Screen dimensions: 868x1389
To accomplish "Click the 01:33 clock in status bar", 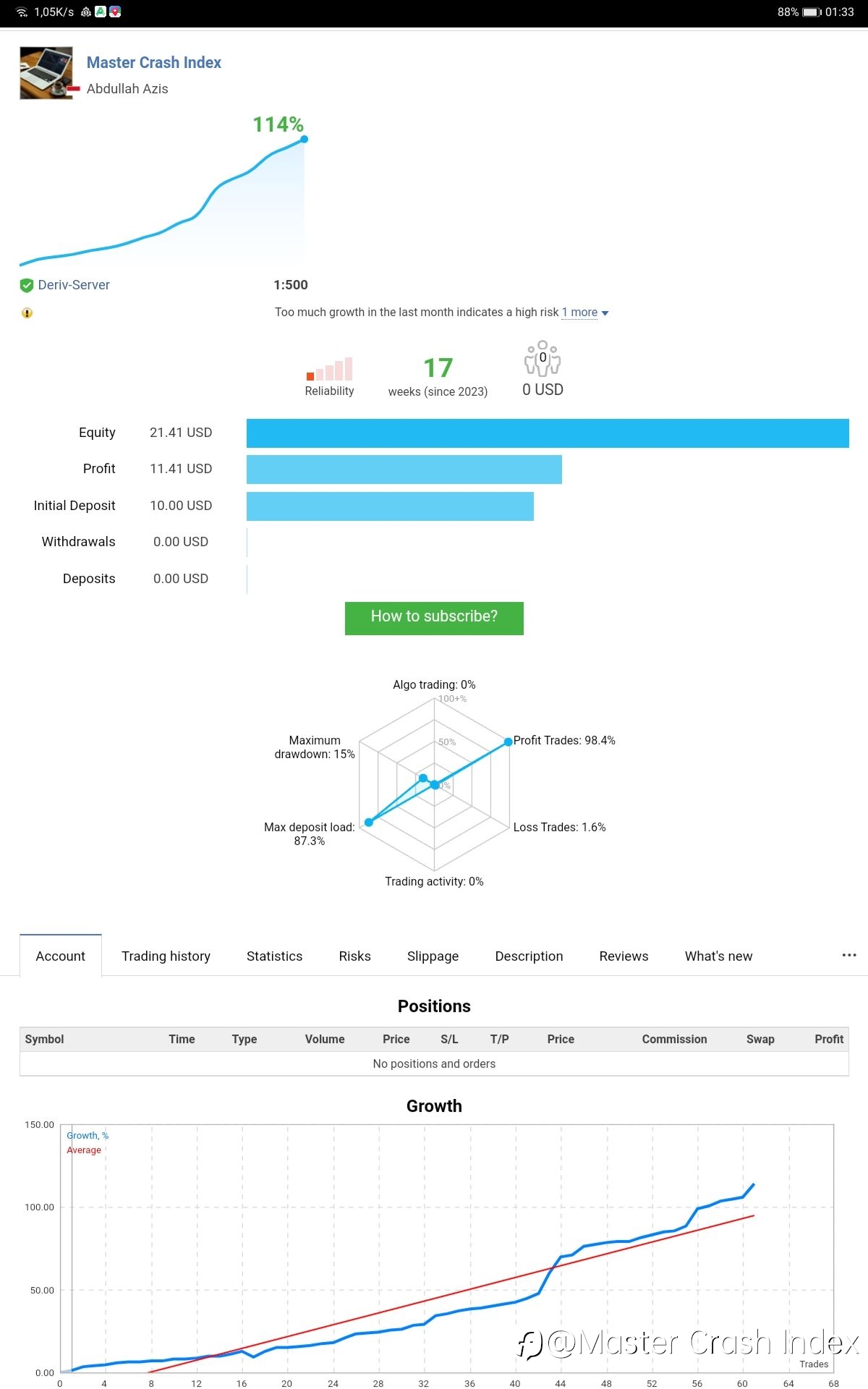I will 840,12.
